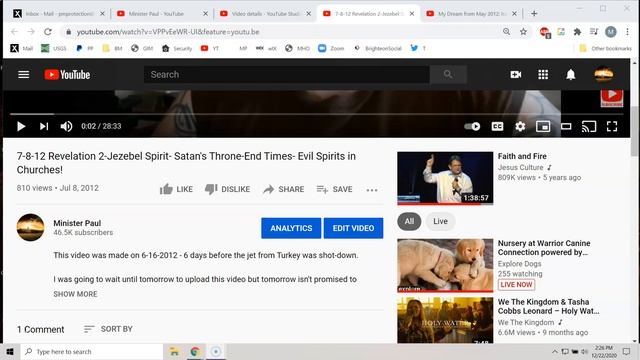640x360 pixels.
Task: Open File Explorer on the taskbar
Action: [x=174, y=351]
